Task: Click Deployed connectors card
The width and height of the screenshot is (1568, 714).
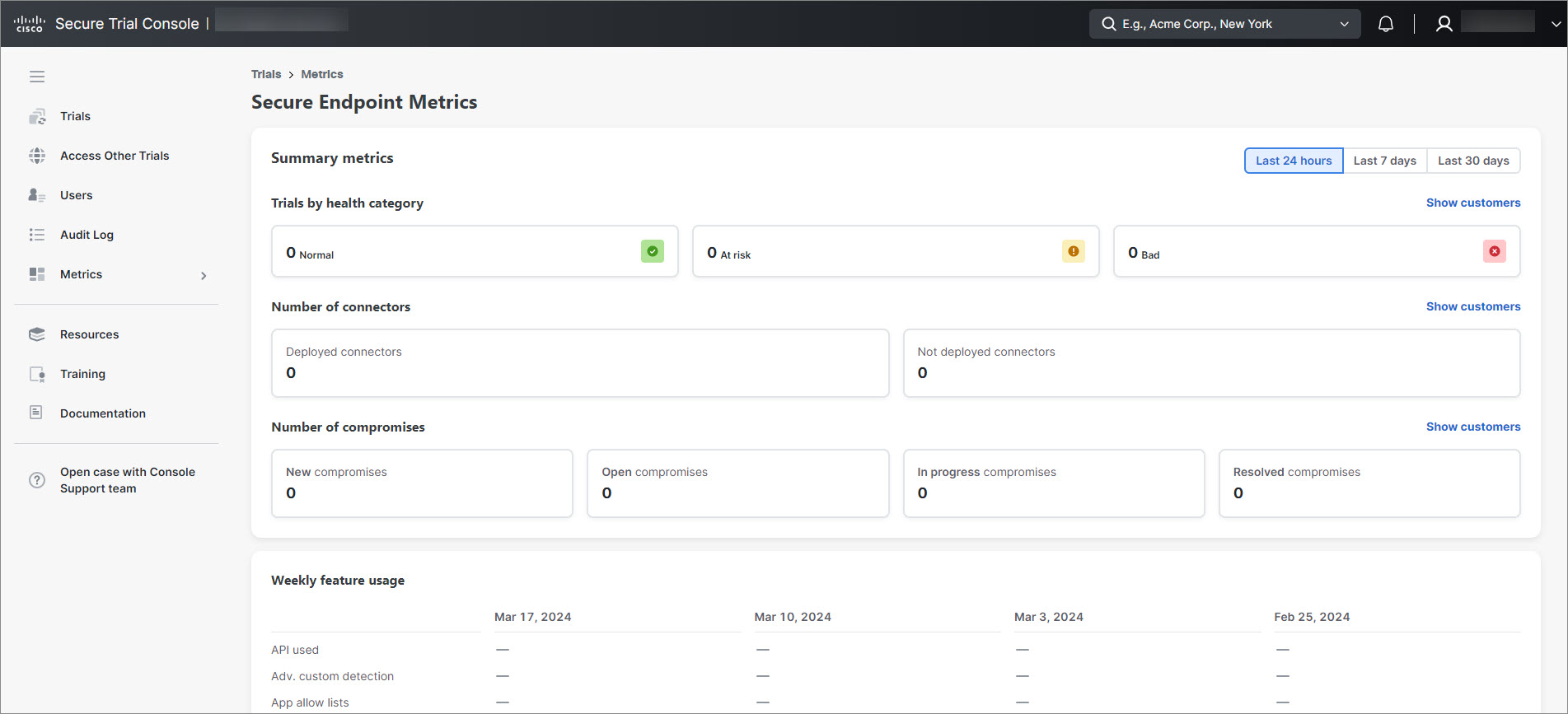Action: tap(580, 363)
